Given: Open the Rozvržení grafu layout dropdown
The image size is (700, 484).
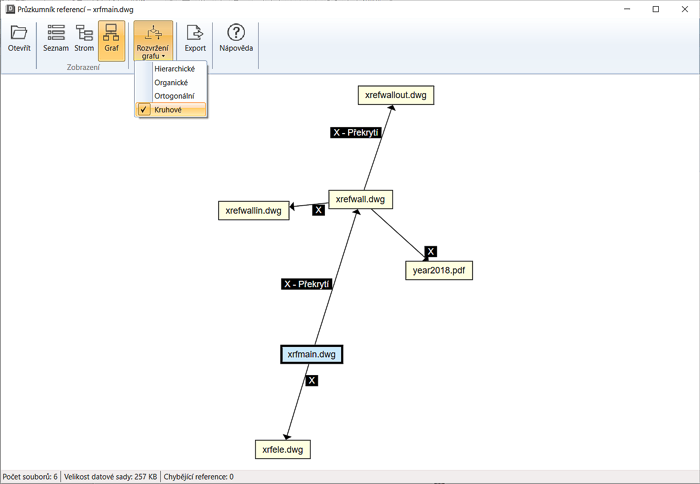Looking at the screenshot, I should 153,42.
